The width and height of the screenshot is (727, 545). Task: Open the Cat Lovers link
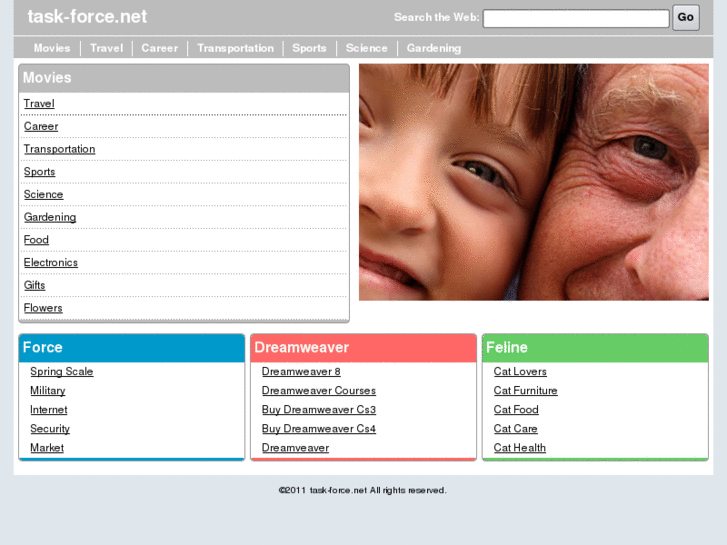(x=520, y=372)
